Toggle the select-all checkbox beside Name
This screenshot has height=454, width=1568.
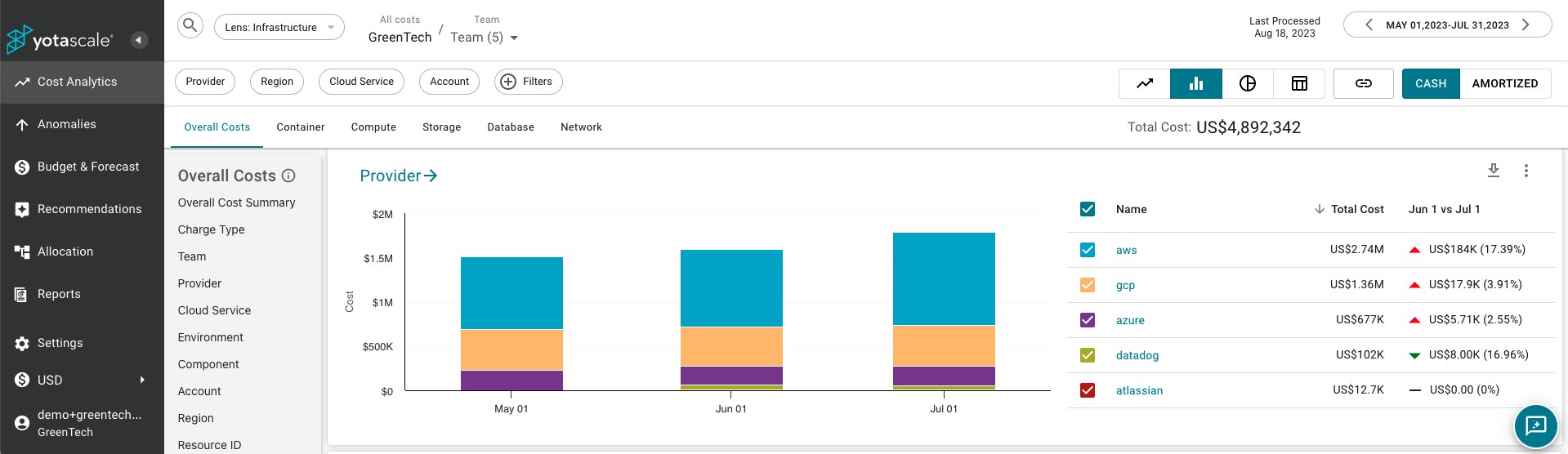(1088, 209)
